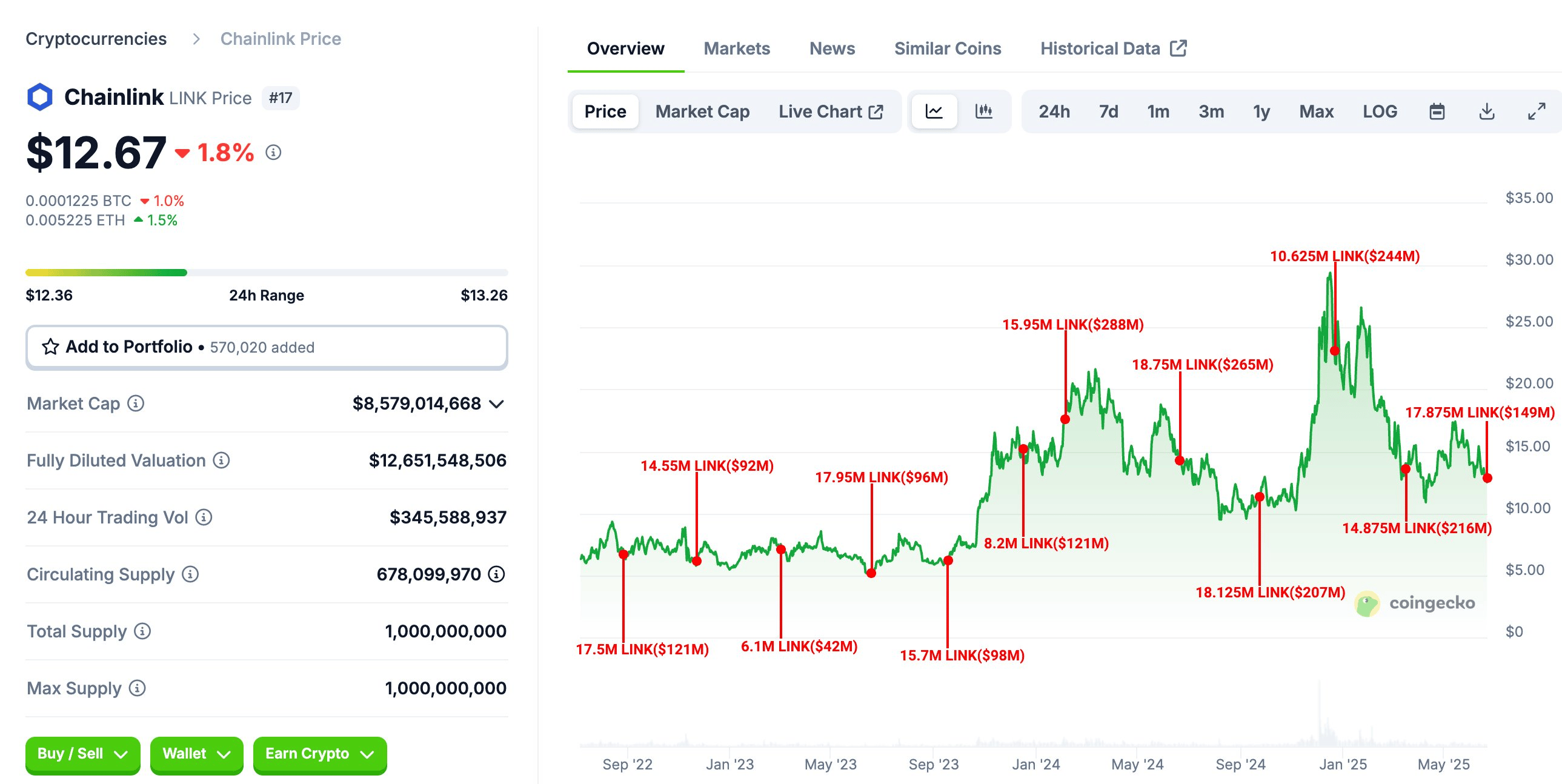Viewport: 1562px width, 784px height.
Task: Open the Buy / Sell dropdown
Action: [82, 754]
